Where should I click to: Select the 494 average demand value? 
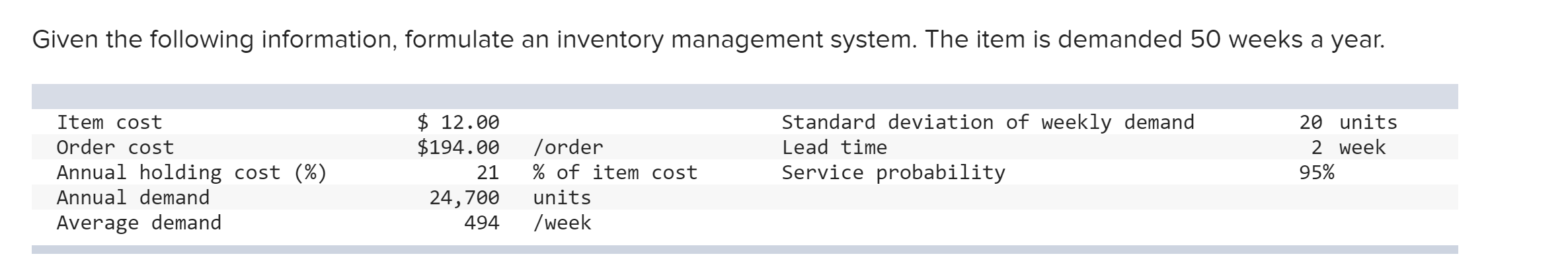pyautogui.click(x=482, y=223)
